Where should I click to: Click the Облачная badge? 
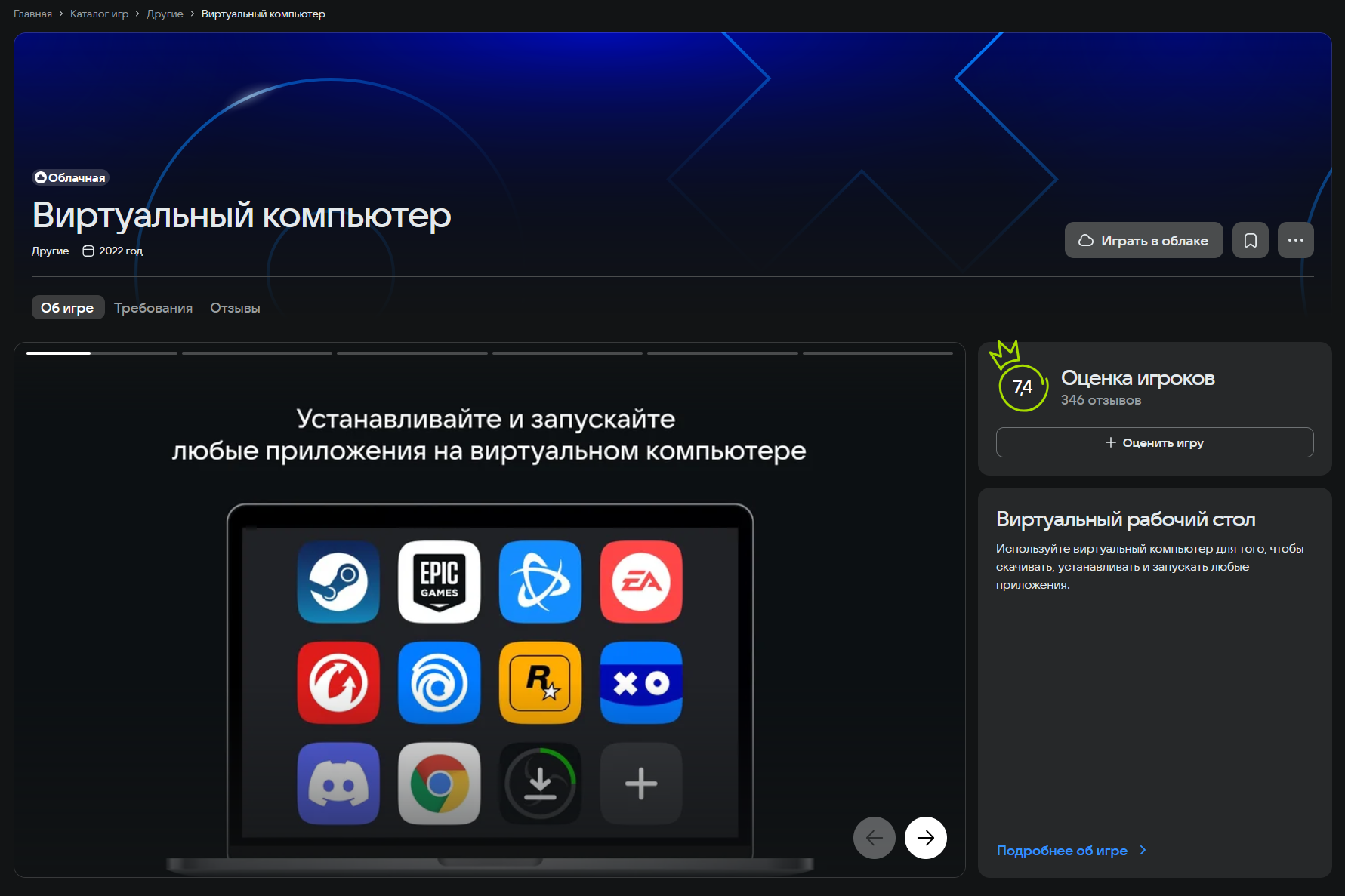[70, 177]
